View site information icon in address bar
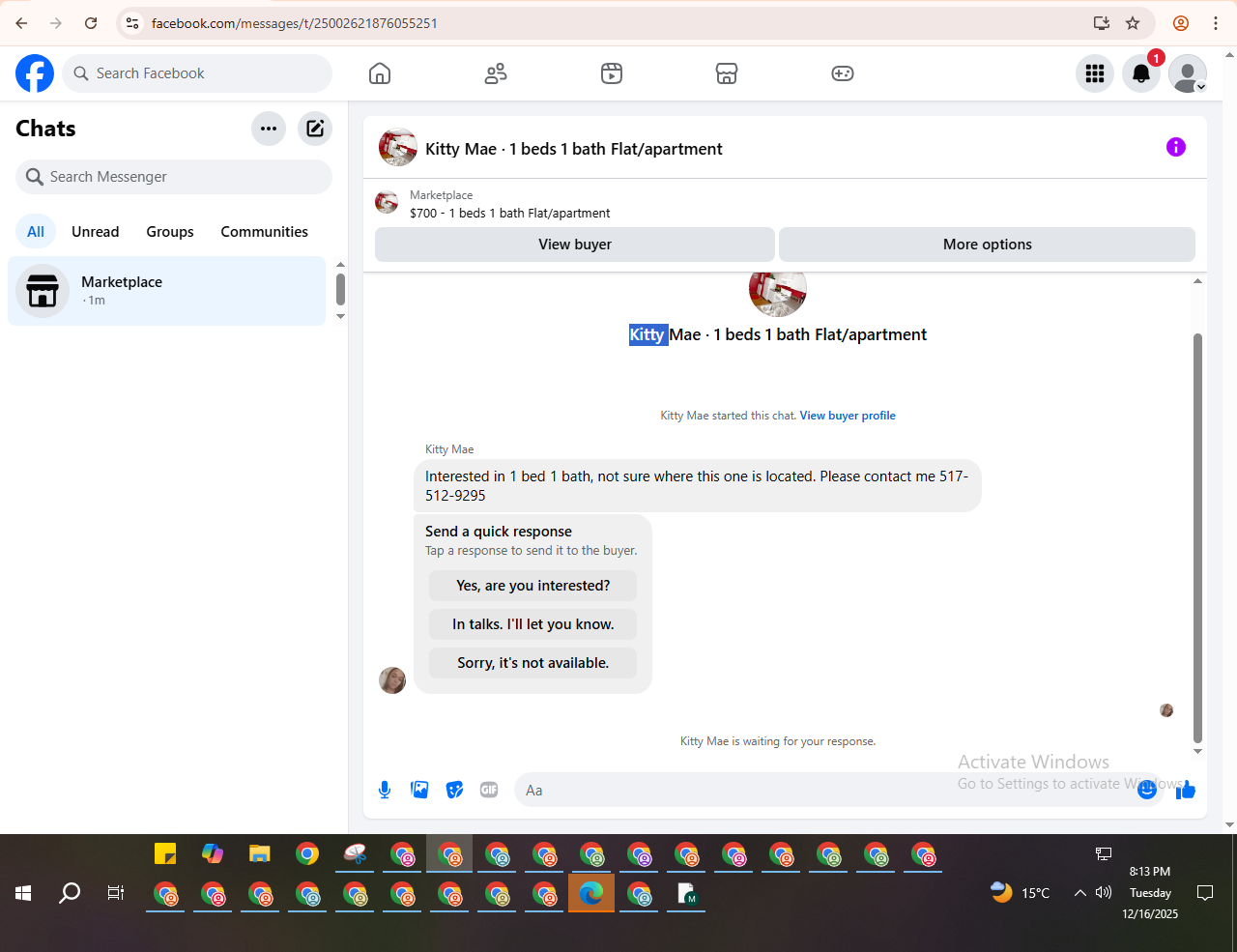The image size is (1237, 952). tap(133, 23)
